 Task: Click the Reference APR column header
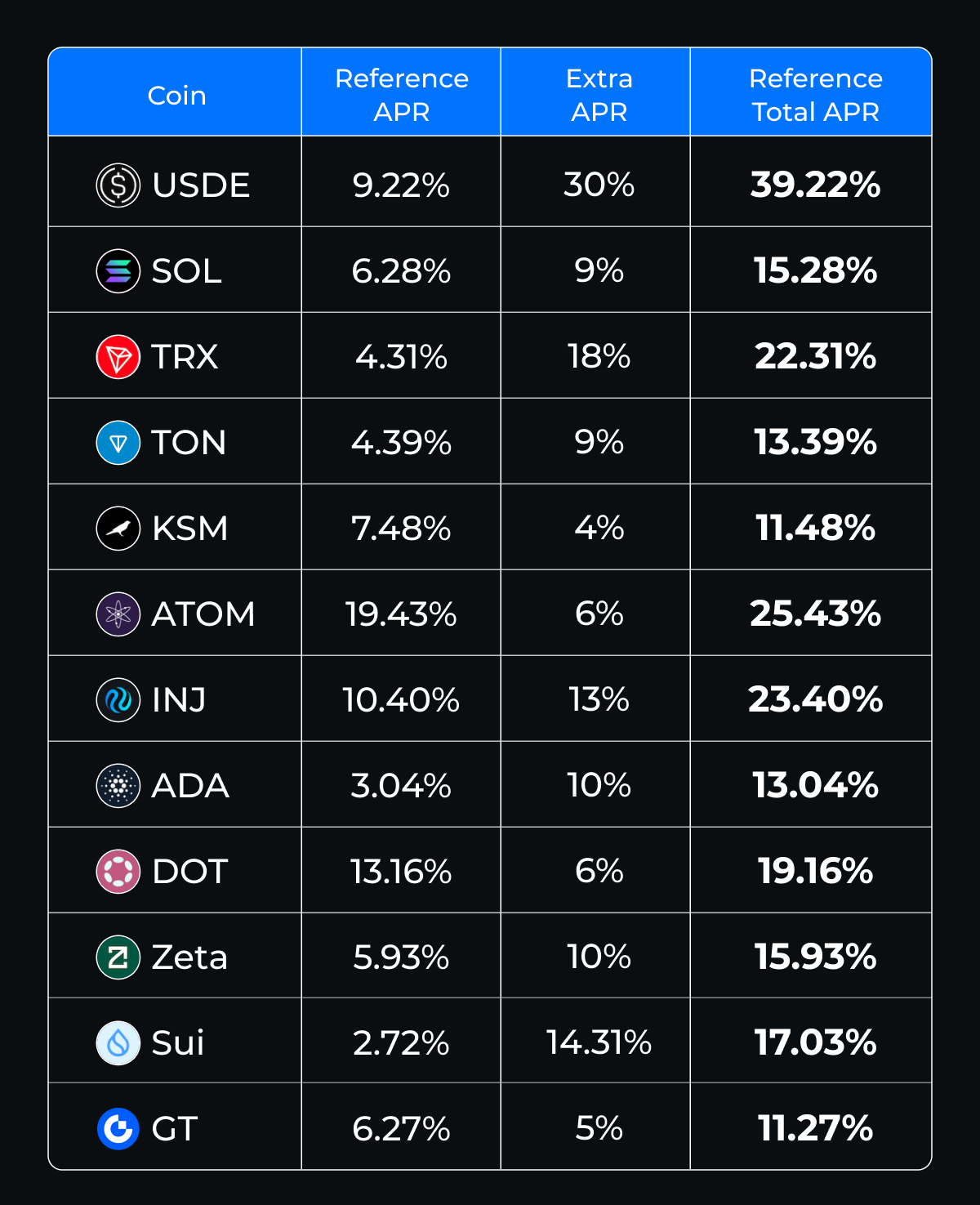pos(401,95)
